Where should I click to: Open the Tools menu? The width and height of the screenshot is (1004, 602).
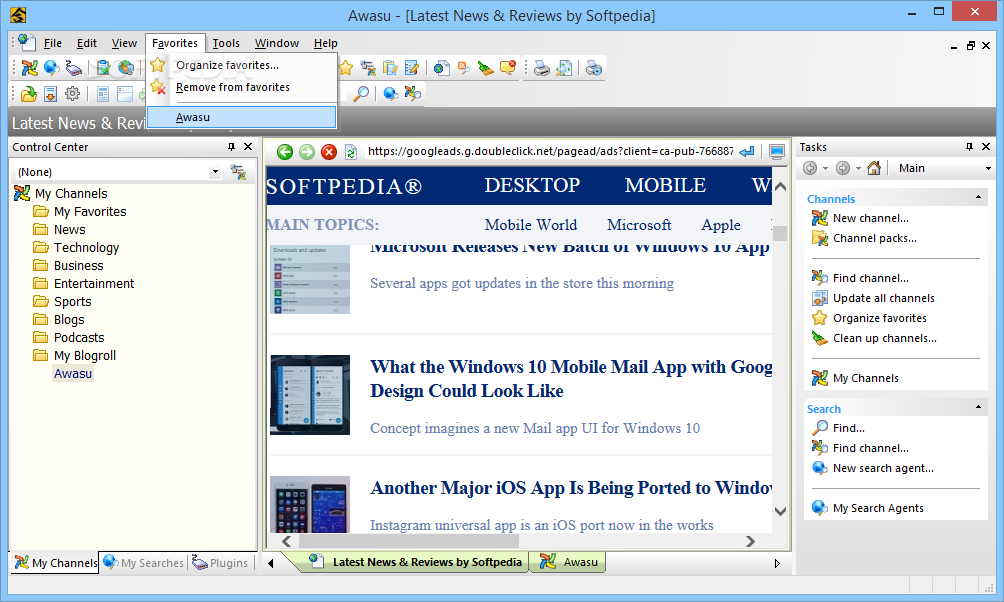(x=226, y=43)
